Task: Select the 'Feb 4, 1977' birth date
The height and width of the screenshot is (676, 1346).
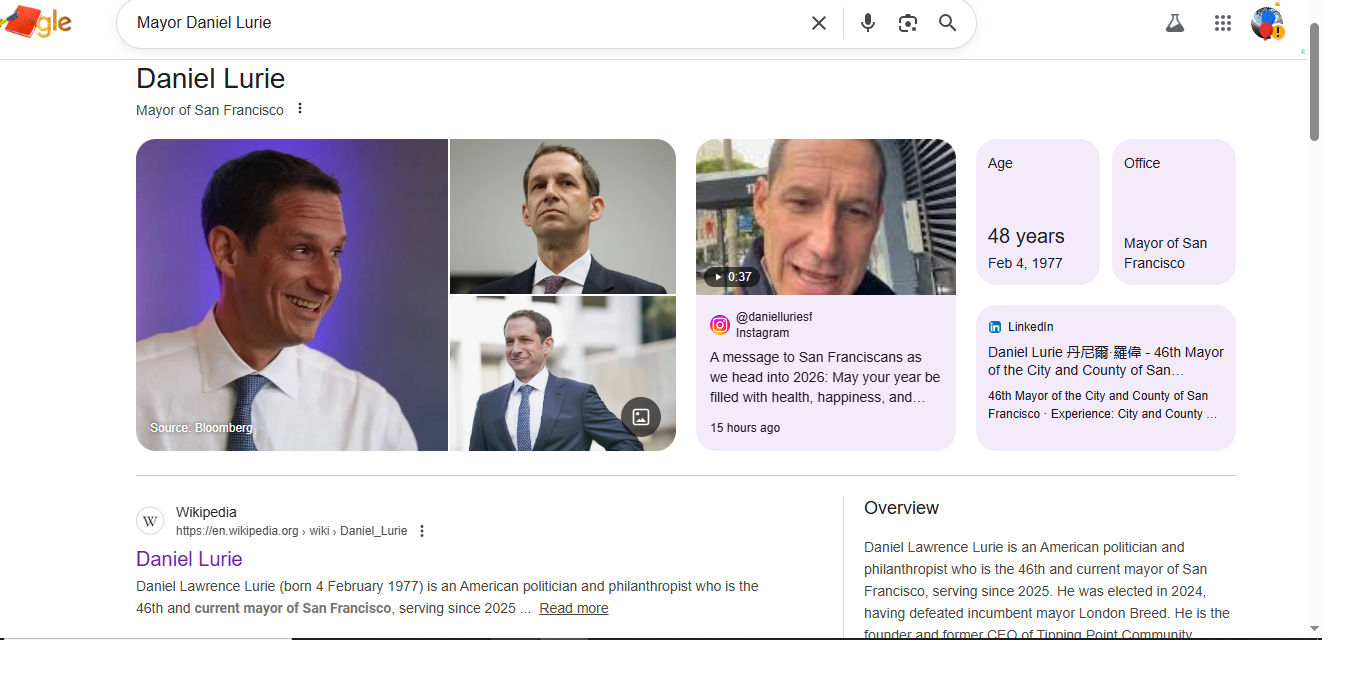Action: coord(1025,263)
